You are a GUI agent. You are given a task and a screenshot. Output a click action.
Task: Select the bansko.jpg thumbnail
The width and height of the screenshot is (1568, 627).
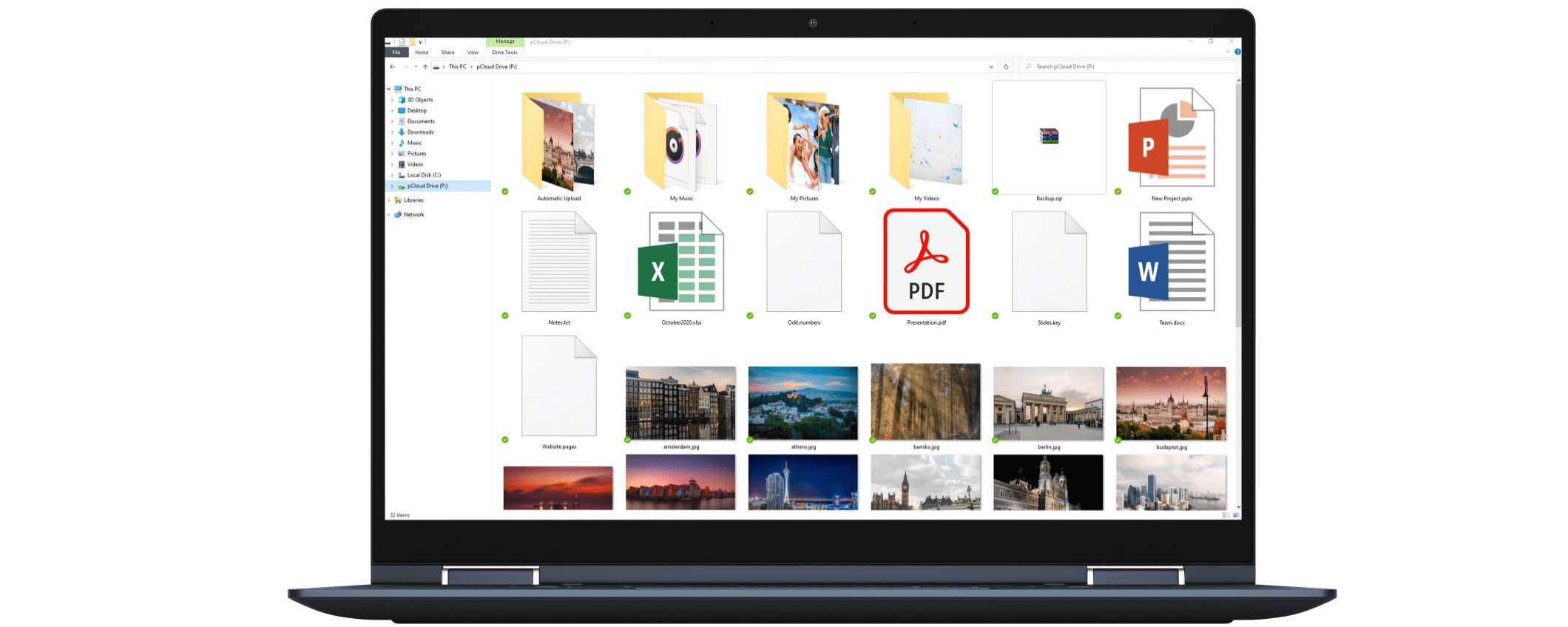pyautogui.click(x=926, y=401)
